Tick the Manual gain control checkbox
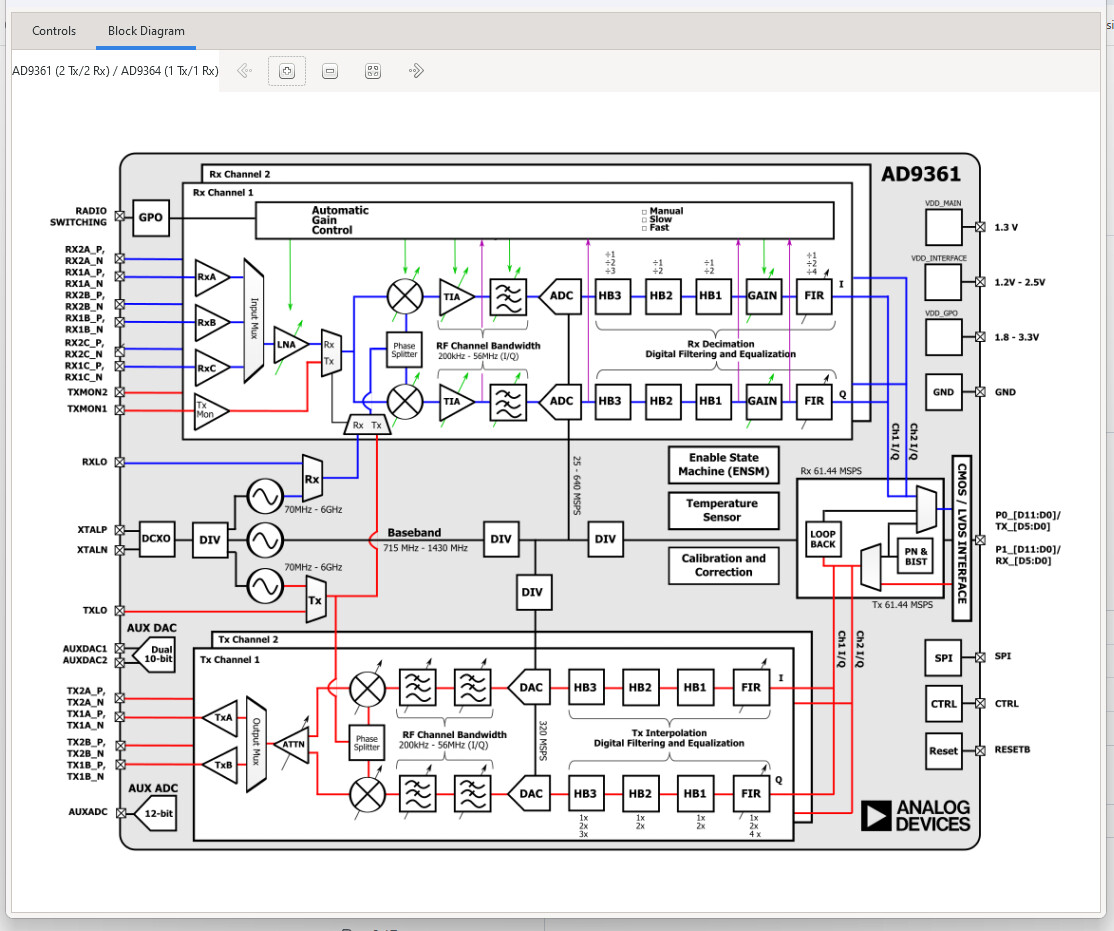This screenshot has width=1114, height=931. [645, 212]
